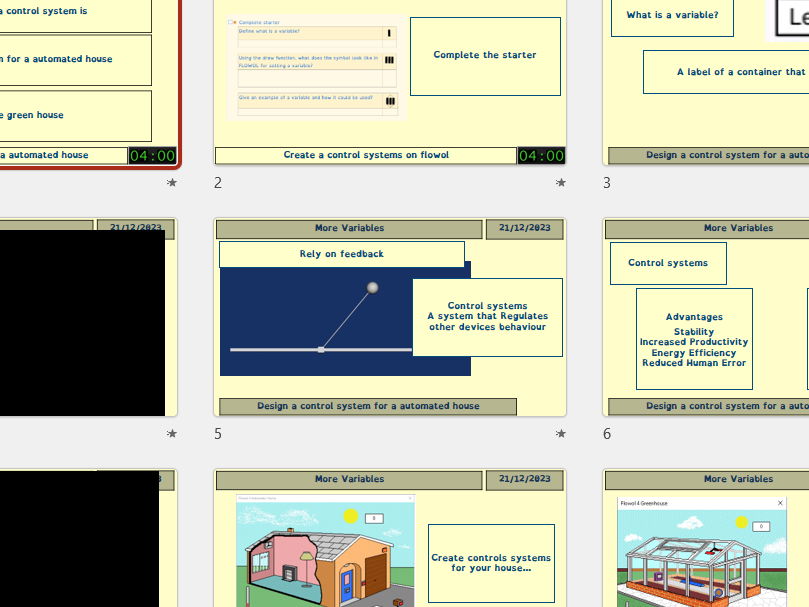Select the Control systems box on slide 6
This screenshot has width=809, height=607.
pyautogui.click(x=668, y=263)
